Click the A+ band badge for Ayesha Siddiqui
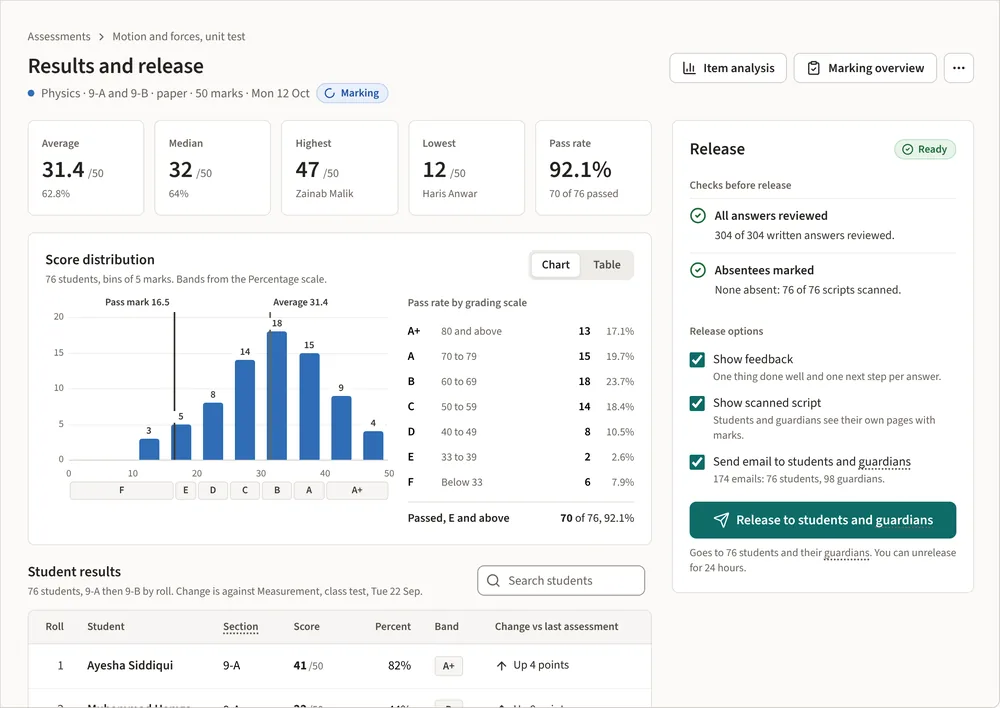This screenshot has width=1000, height=708. pos(448,666)
